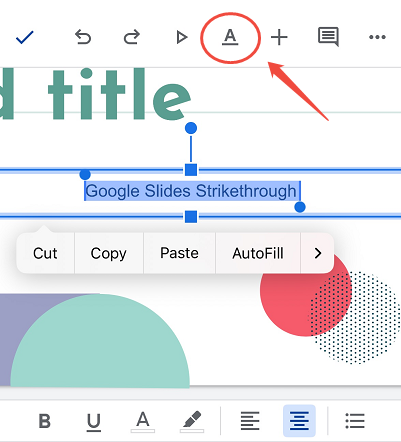Click the bottom-center resize handle of the text box

[x=191, y=217]
